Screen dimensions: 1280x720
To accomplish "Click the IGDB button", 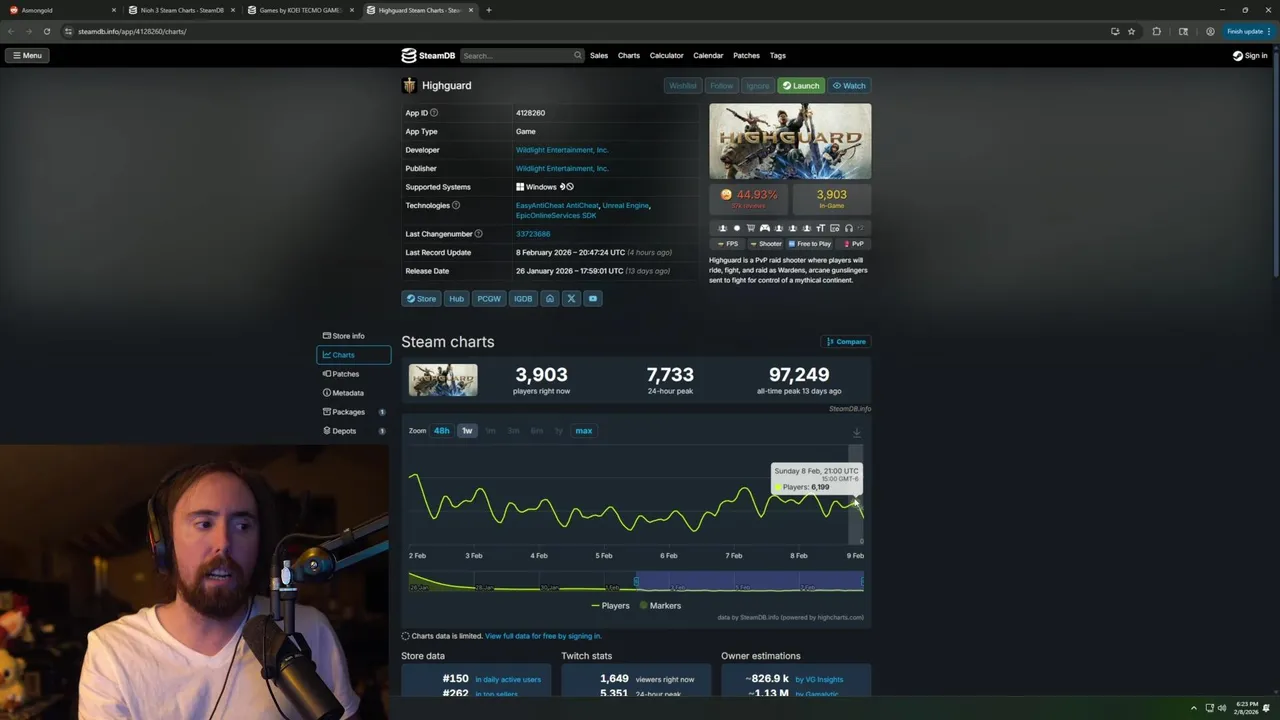I will 523,299.
